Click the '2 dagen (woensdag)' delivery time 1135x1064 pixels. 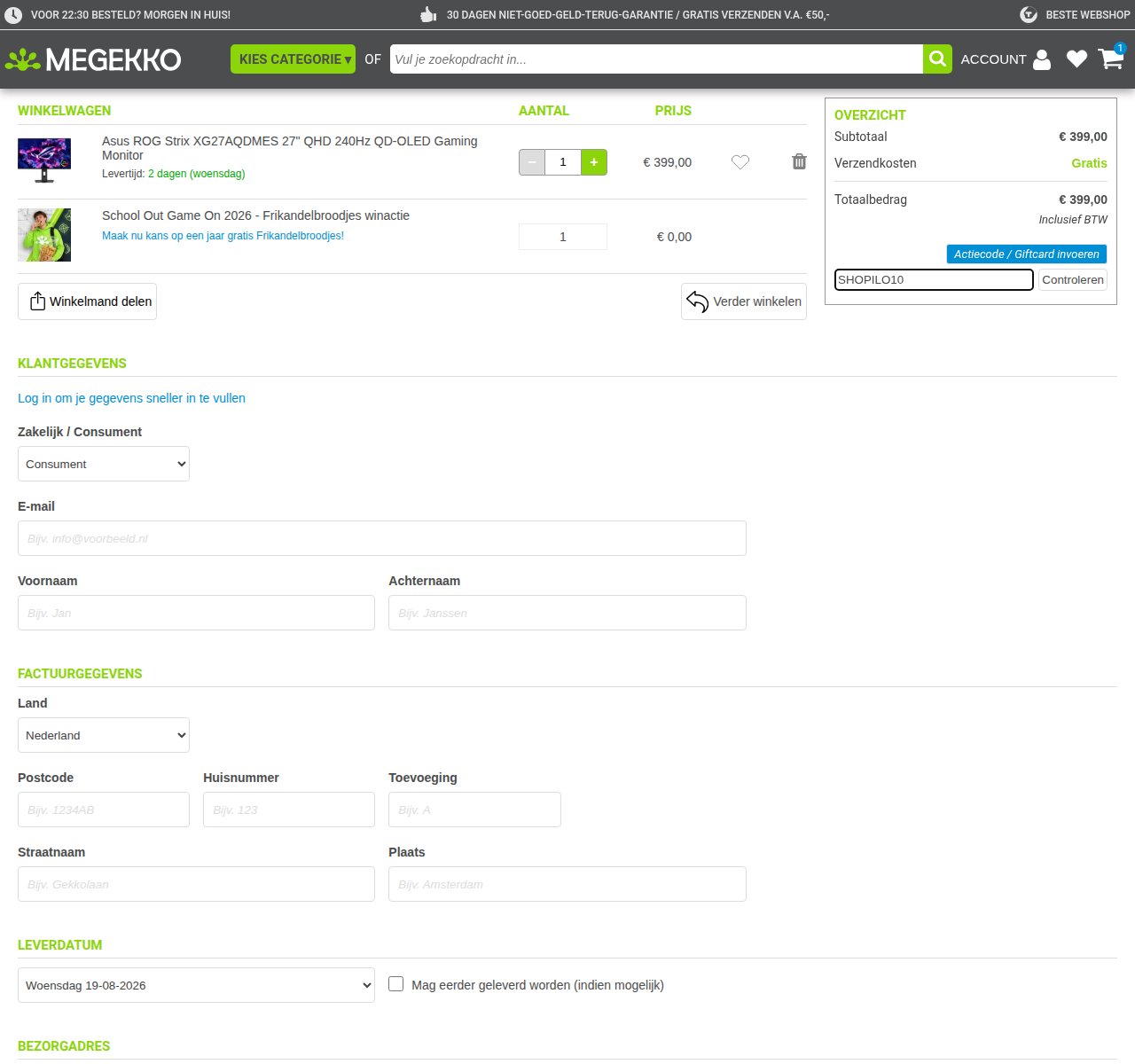click(197, 174)
